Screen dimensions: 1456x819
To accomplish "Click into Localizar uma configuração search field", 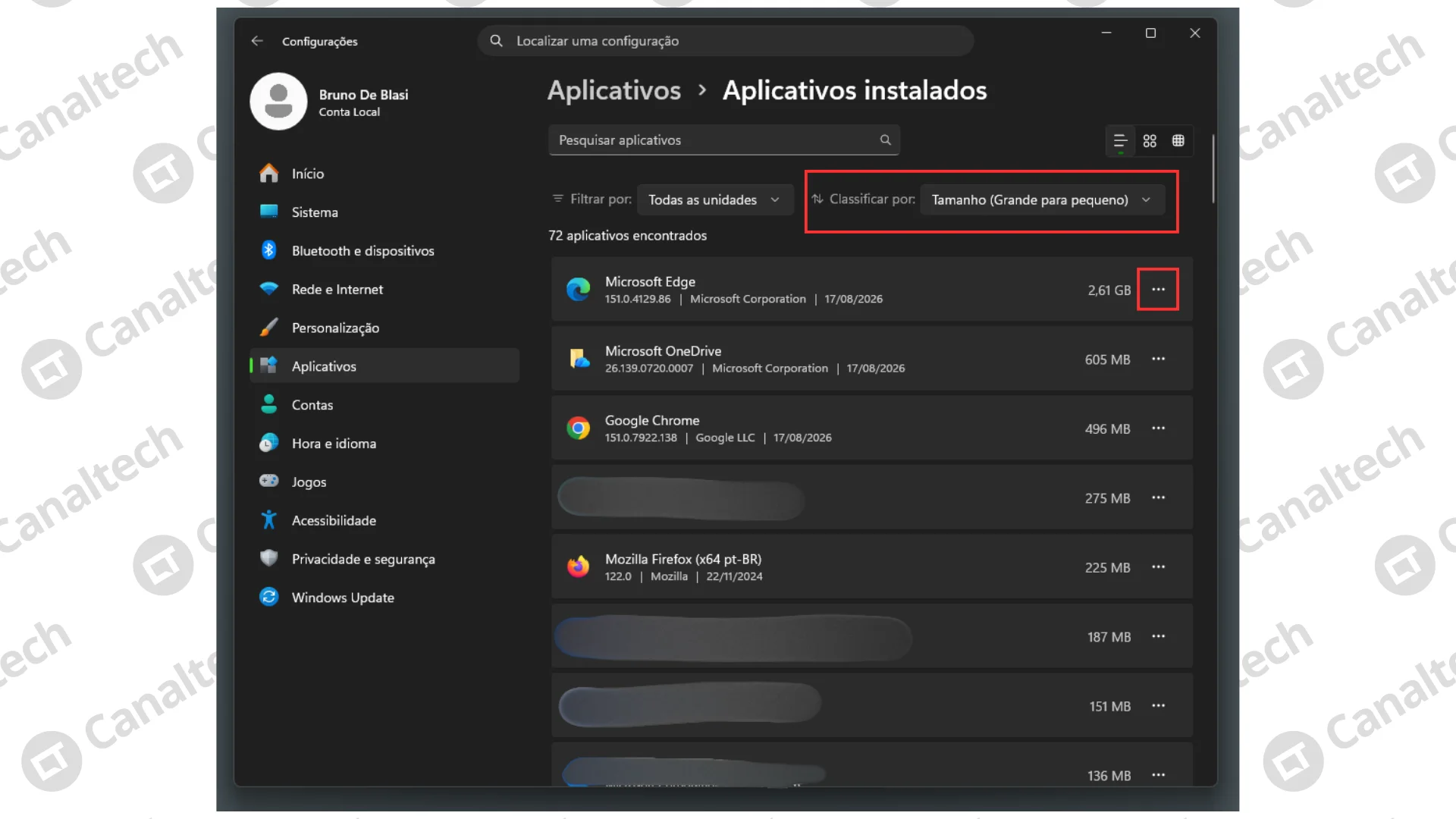I will click(x=726, y=41).
